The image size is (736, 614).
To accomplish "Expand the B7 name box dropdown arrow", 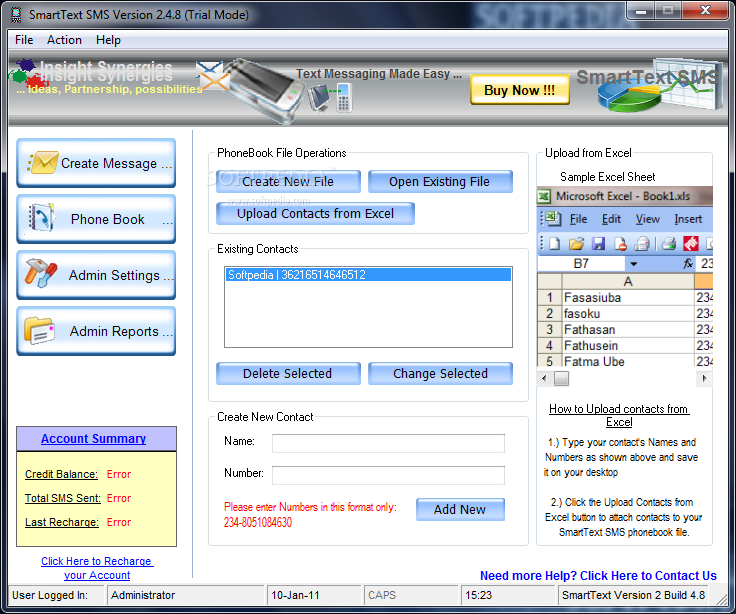I will pos(634,264).
